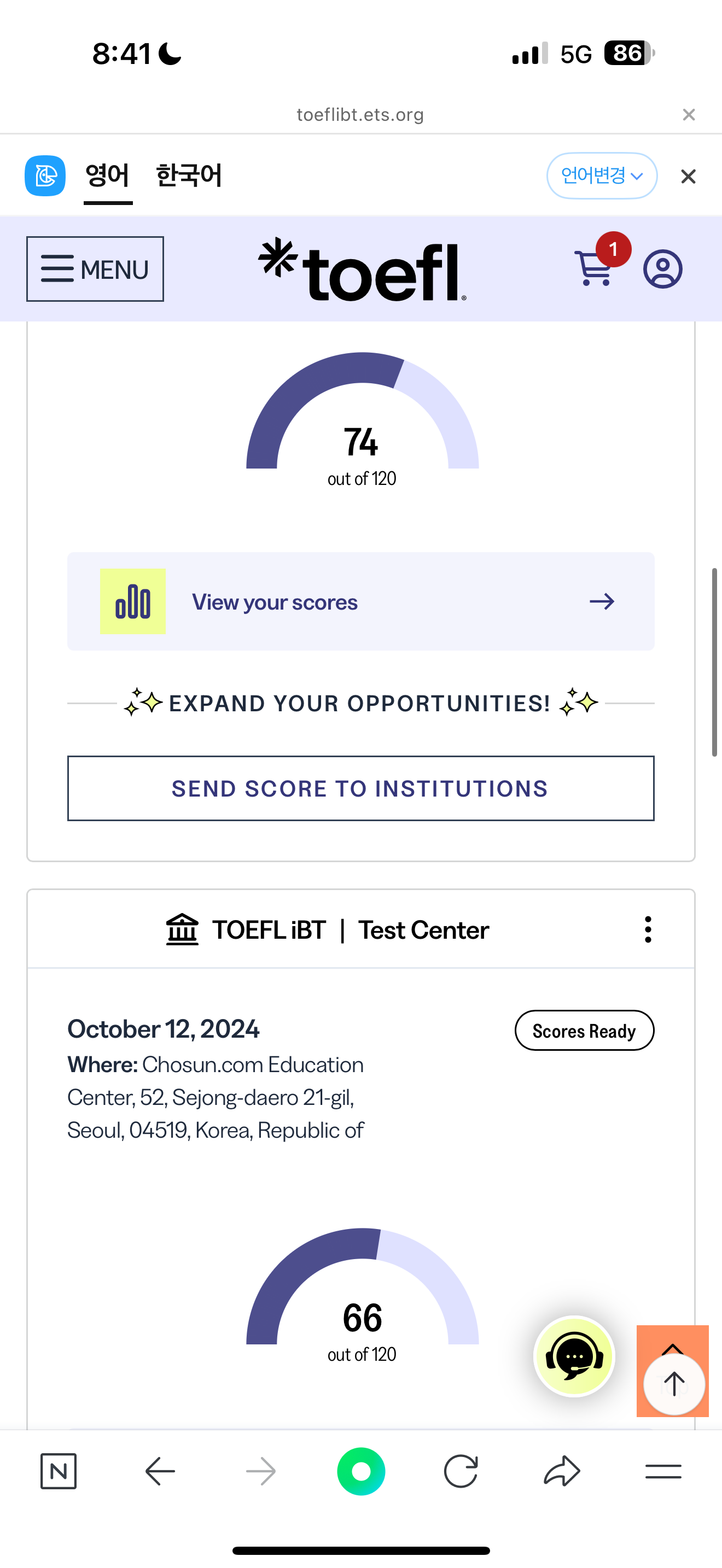Screen dimensions: 722x1568
Task: Open the user account profile icon
Action: coord(662,268)
